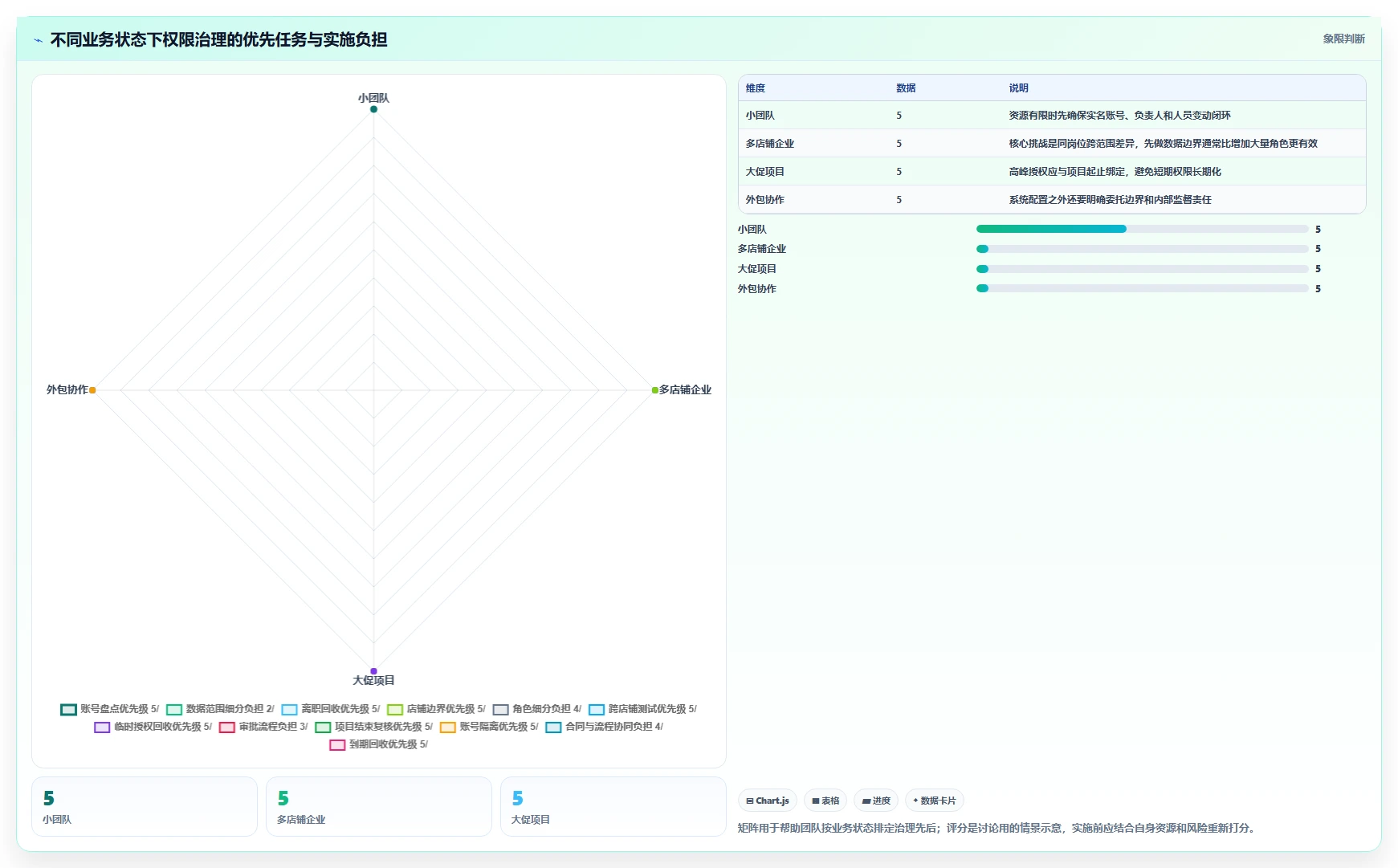This screenshot has width=1398, height=868.
Task: Hide the 离职回收优先级 dataset in the legend
Action: (331, 709)
